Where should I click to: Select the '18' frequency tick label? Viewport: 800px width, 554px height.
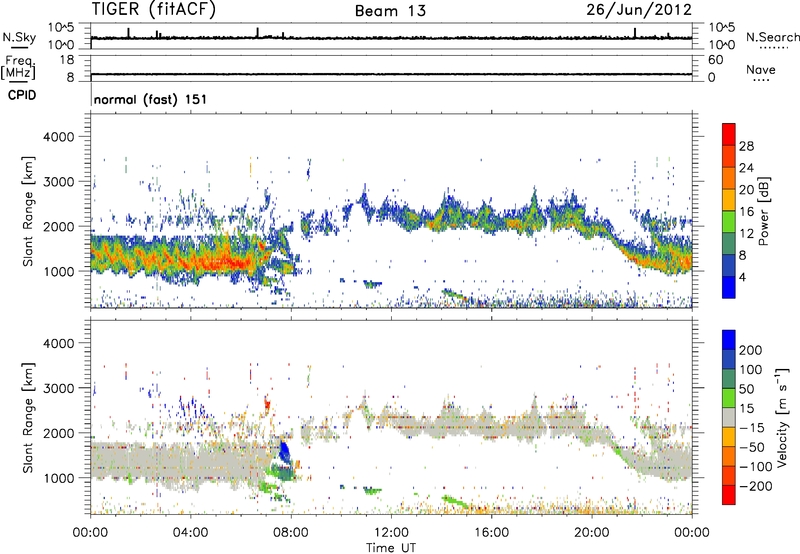(67, 60)
